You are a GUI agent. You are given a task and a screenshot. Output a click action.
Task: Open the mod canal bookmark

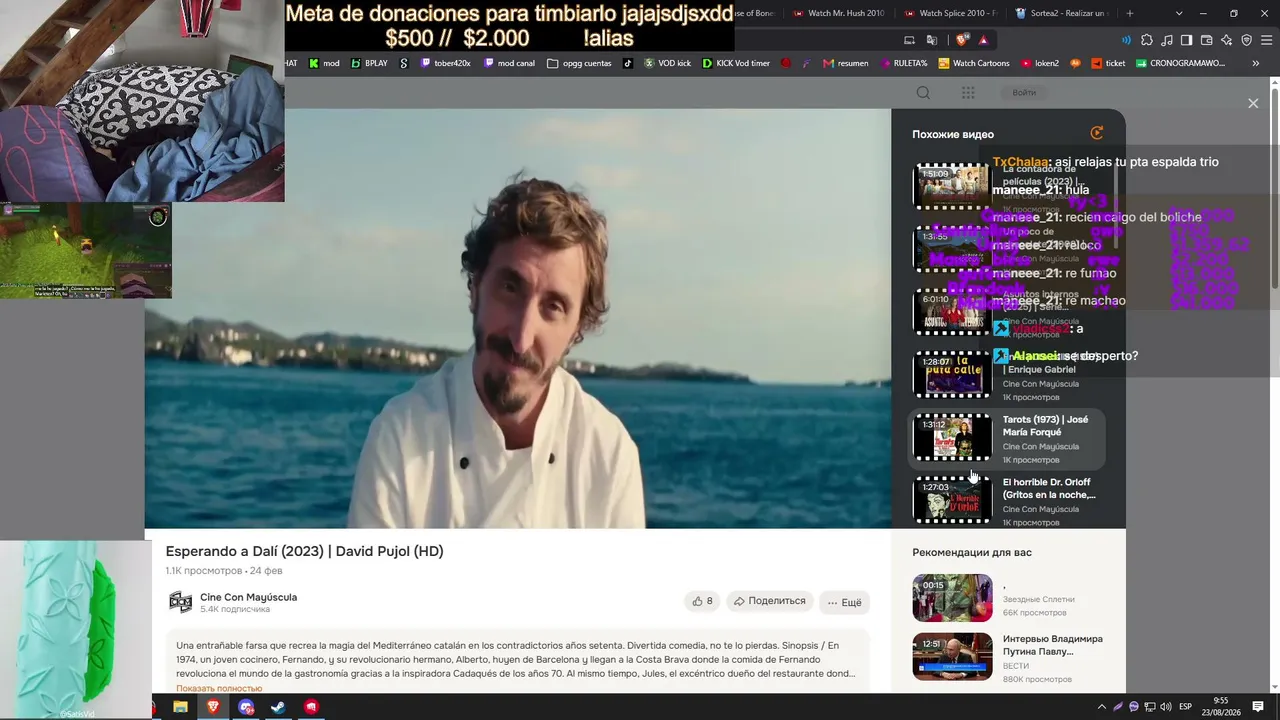click(x=509, y=63)
